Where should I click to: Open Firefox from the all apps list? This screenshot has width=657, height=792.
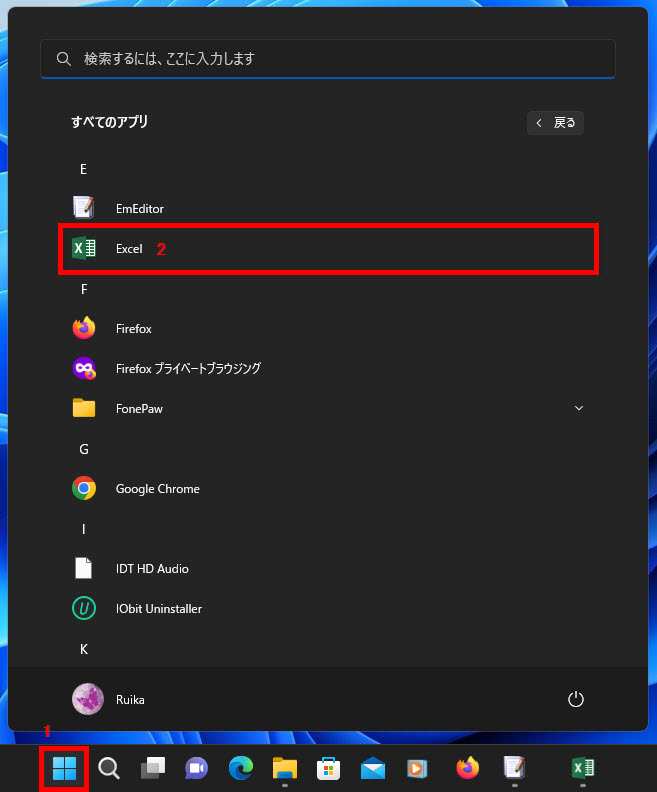(133, 329)
